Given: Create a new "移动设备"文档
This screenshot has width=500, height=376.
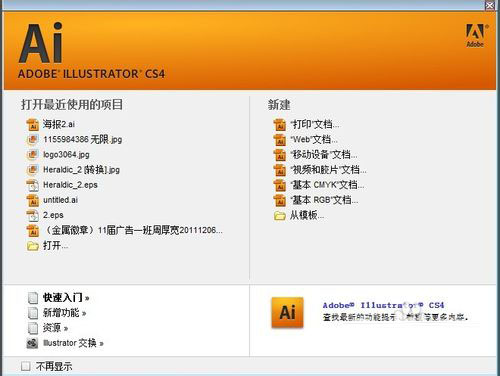Looking at the screenshot, I should 324,155.
